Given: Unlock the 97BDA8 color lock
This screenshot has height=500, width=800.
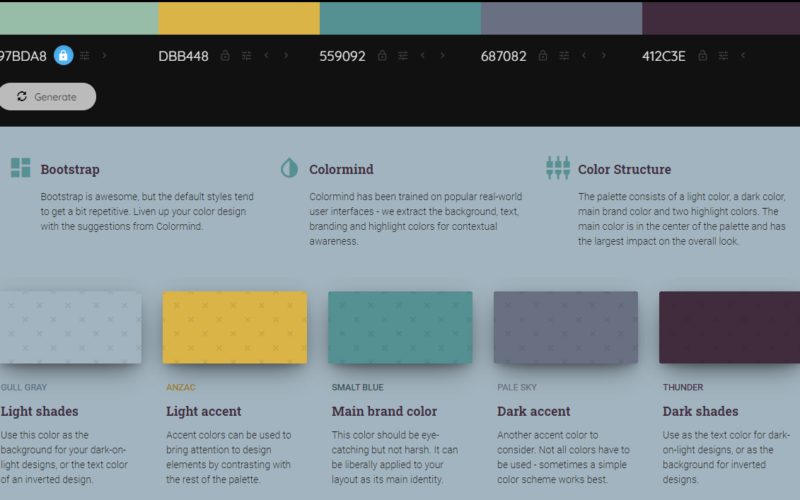Looking at the screenshot, I should tap(63, 55).
